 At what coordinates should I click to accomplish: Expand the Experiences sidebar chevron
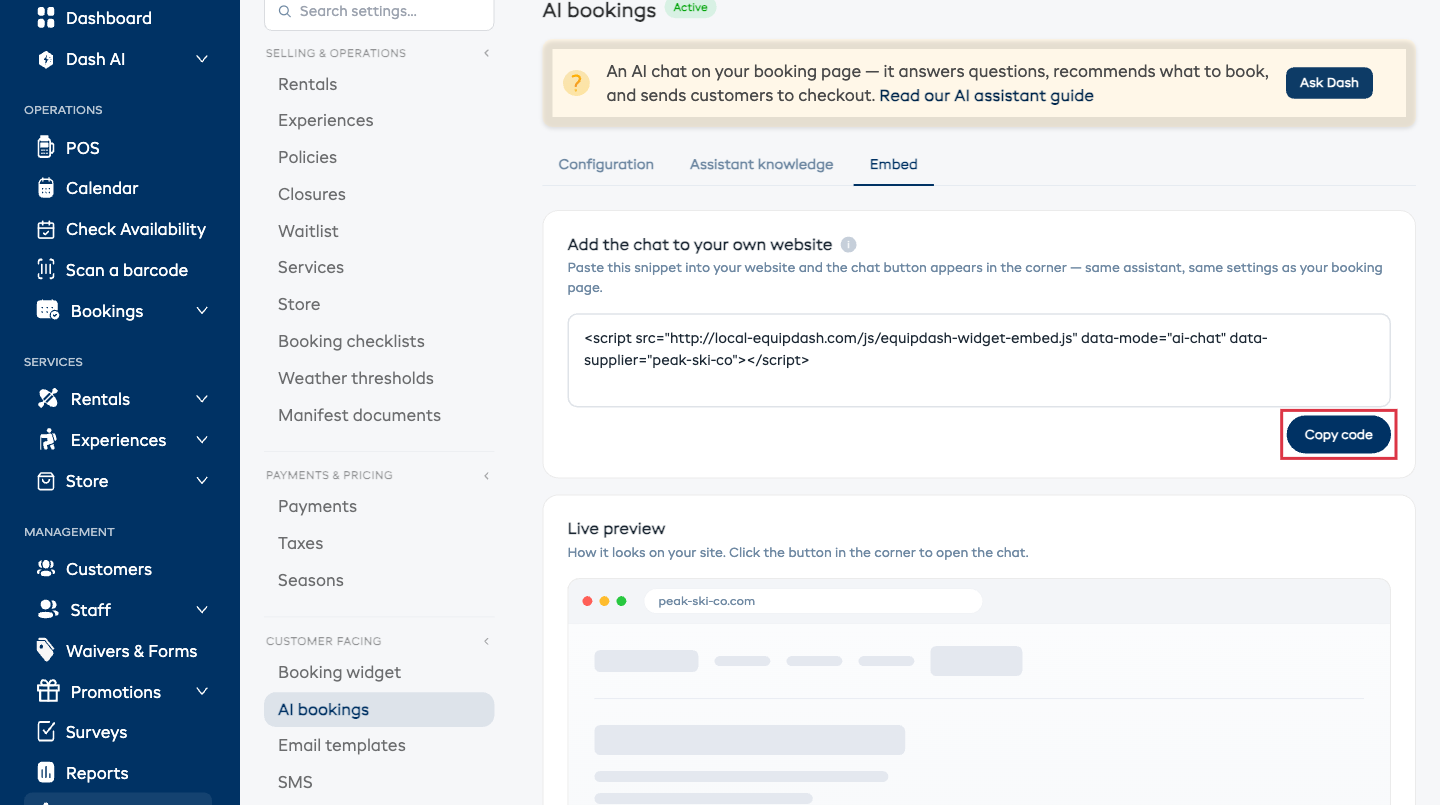coord(202,440)
